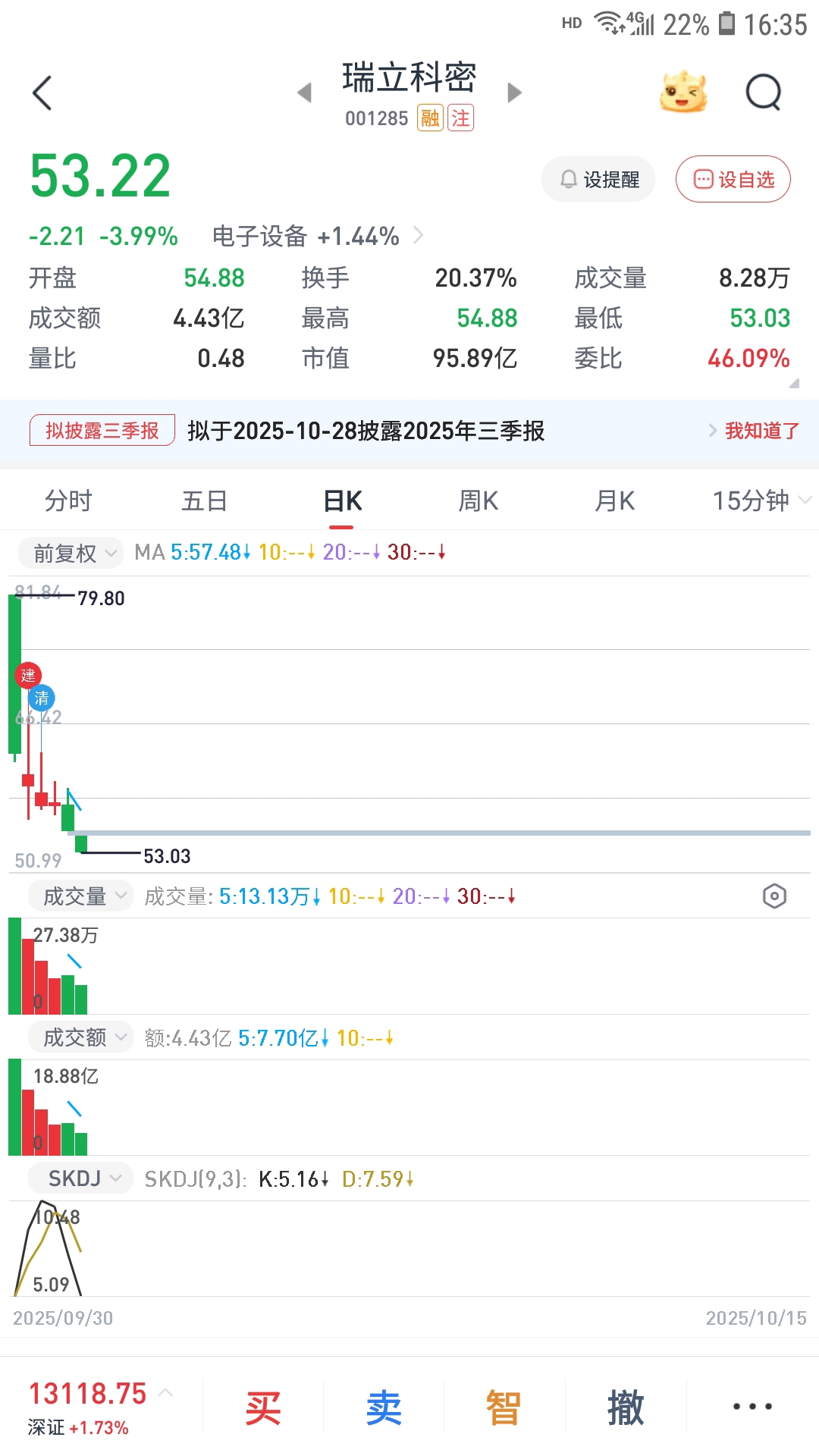Open the 前复权 adjustment dropdown
The width and height of the screenshot is (819, 1456).
[70, 553]
